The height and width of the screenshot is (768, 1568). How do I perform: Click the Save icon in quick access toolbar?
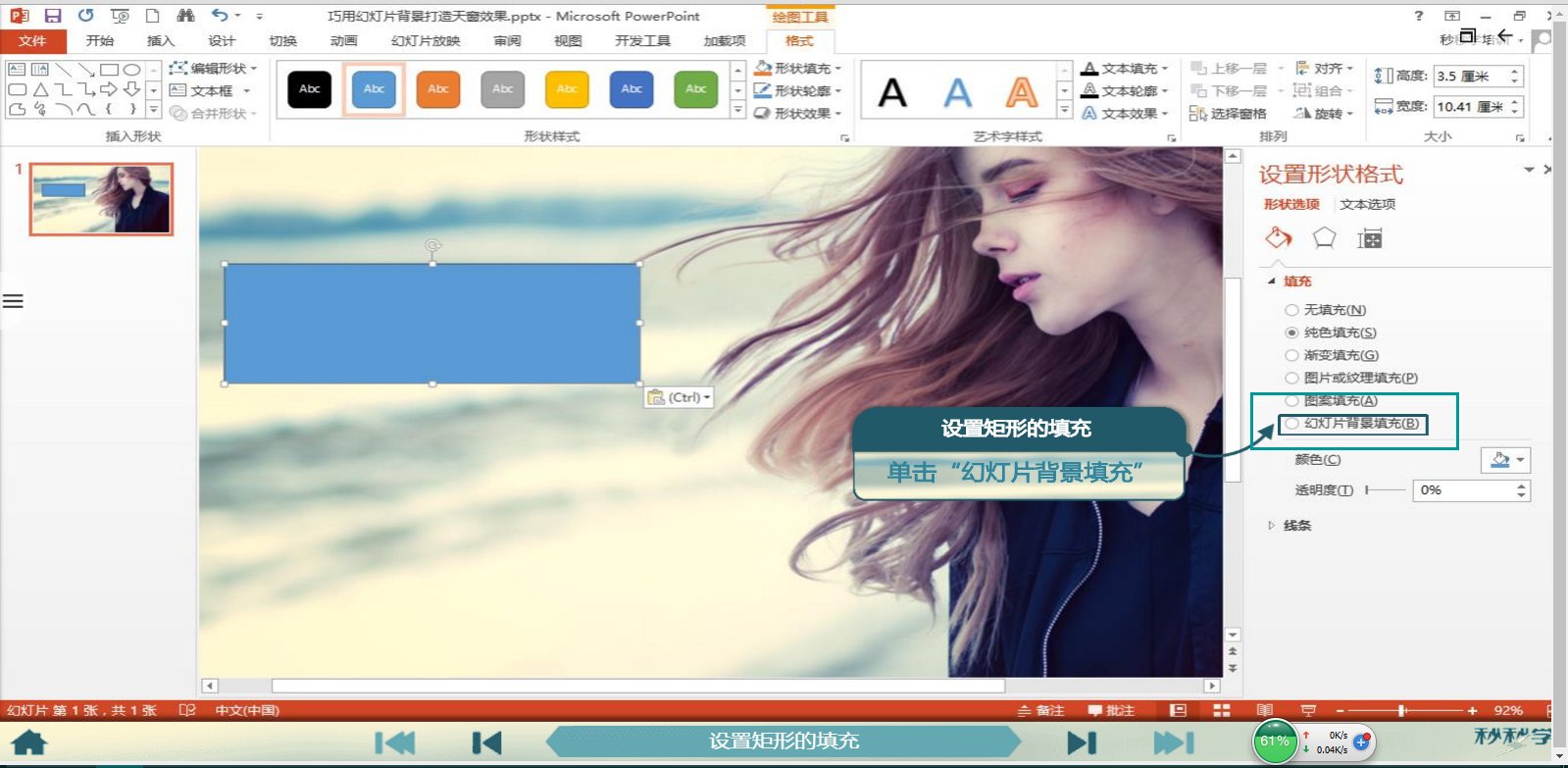53,16
